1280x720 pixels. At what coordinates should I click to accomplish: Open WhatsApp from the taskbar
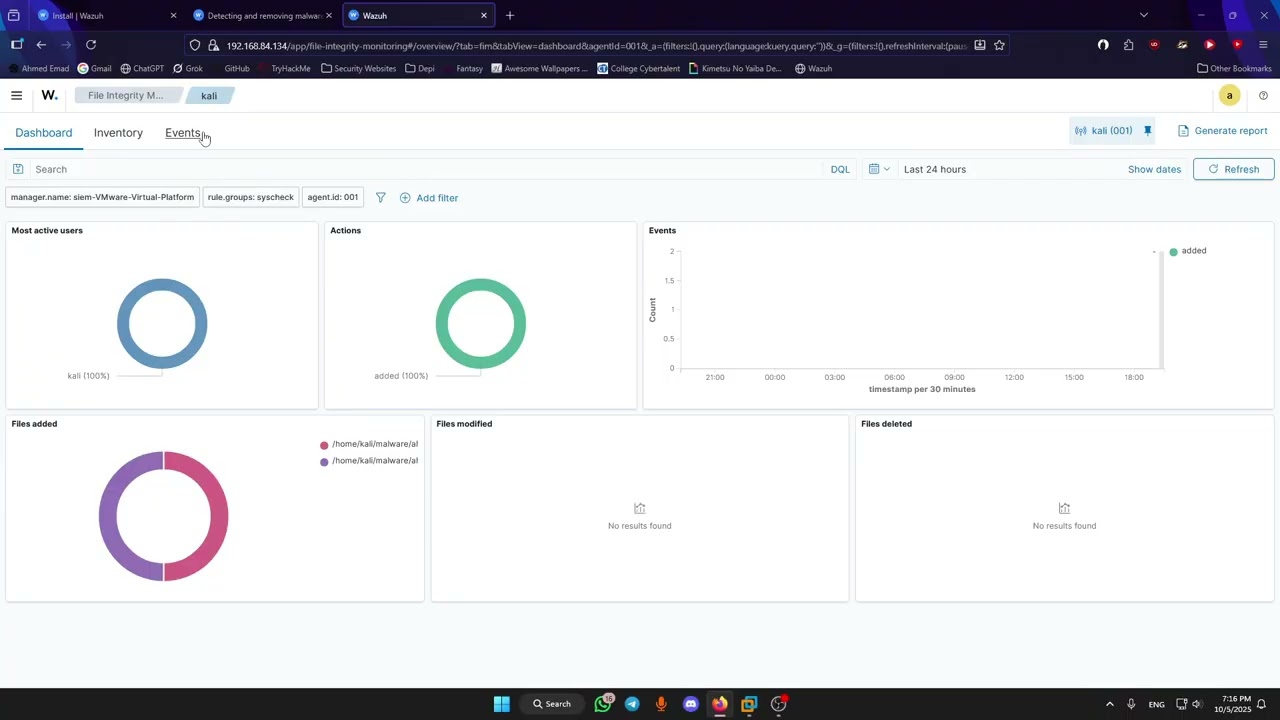[x=603, y=704]
